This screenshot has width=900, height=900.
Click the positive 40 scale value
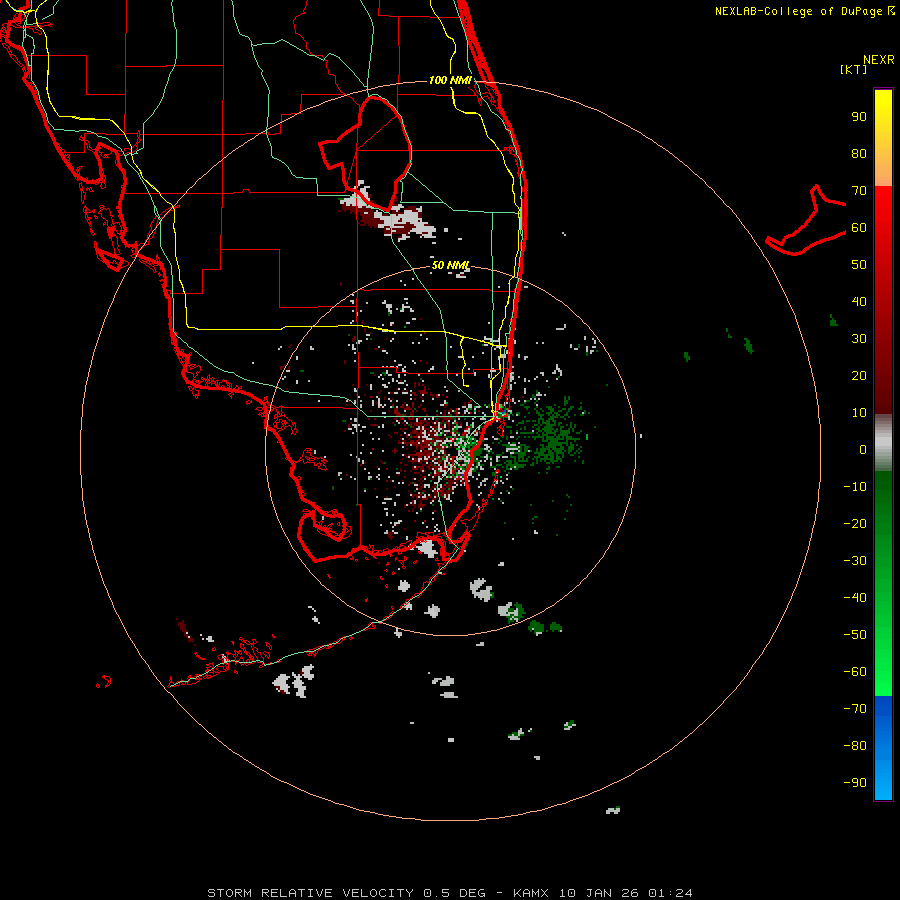[x=859, y=301]
